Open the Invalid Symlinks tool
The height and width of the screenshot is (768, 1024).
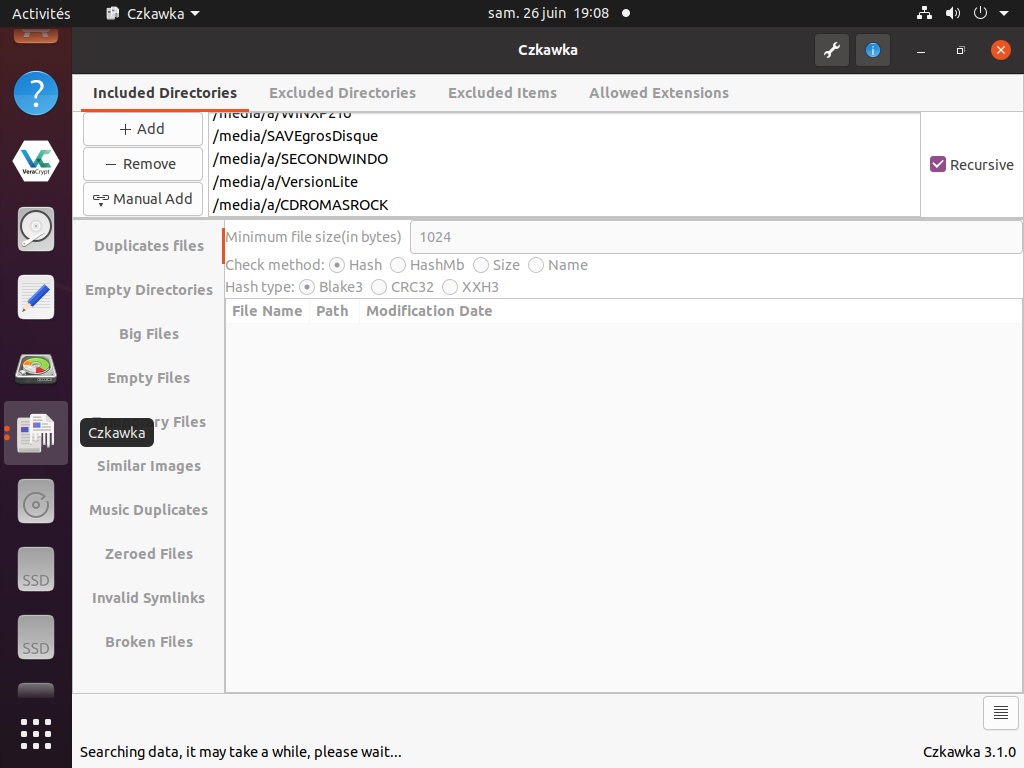point(149,598)
